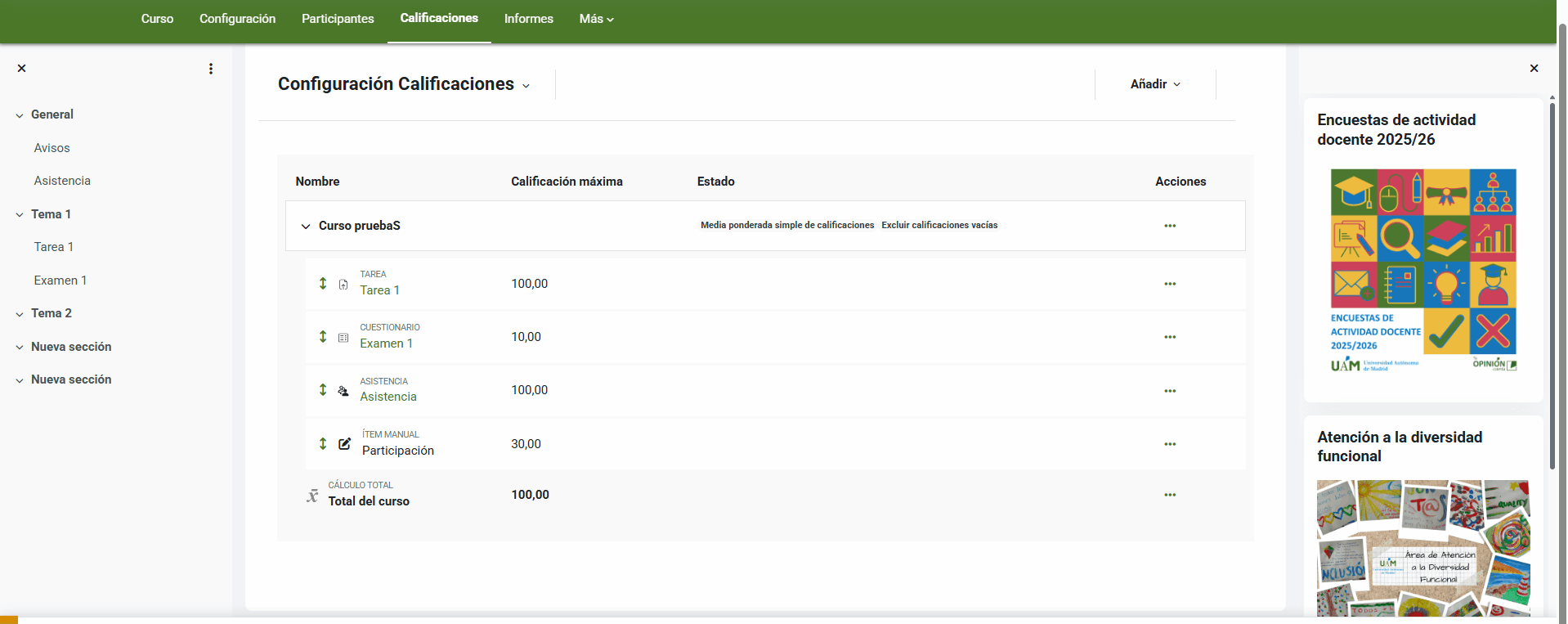Open the Más dropdown menu
The image size is (1568, 624).
[596, 19]
